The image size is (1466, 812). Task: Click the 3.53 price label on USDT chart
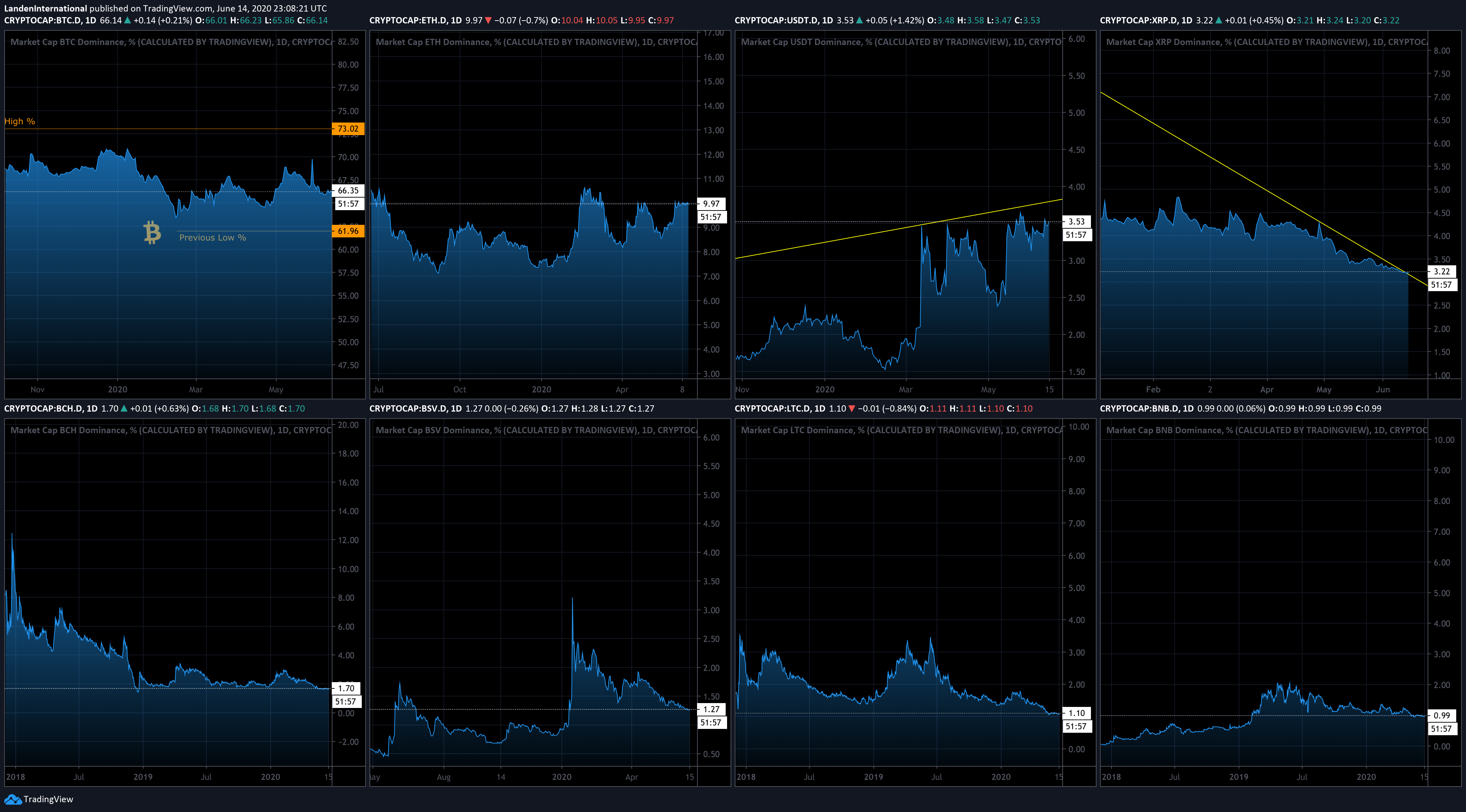[1077, 221]
